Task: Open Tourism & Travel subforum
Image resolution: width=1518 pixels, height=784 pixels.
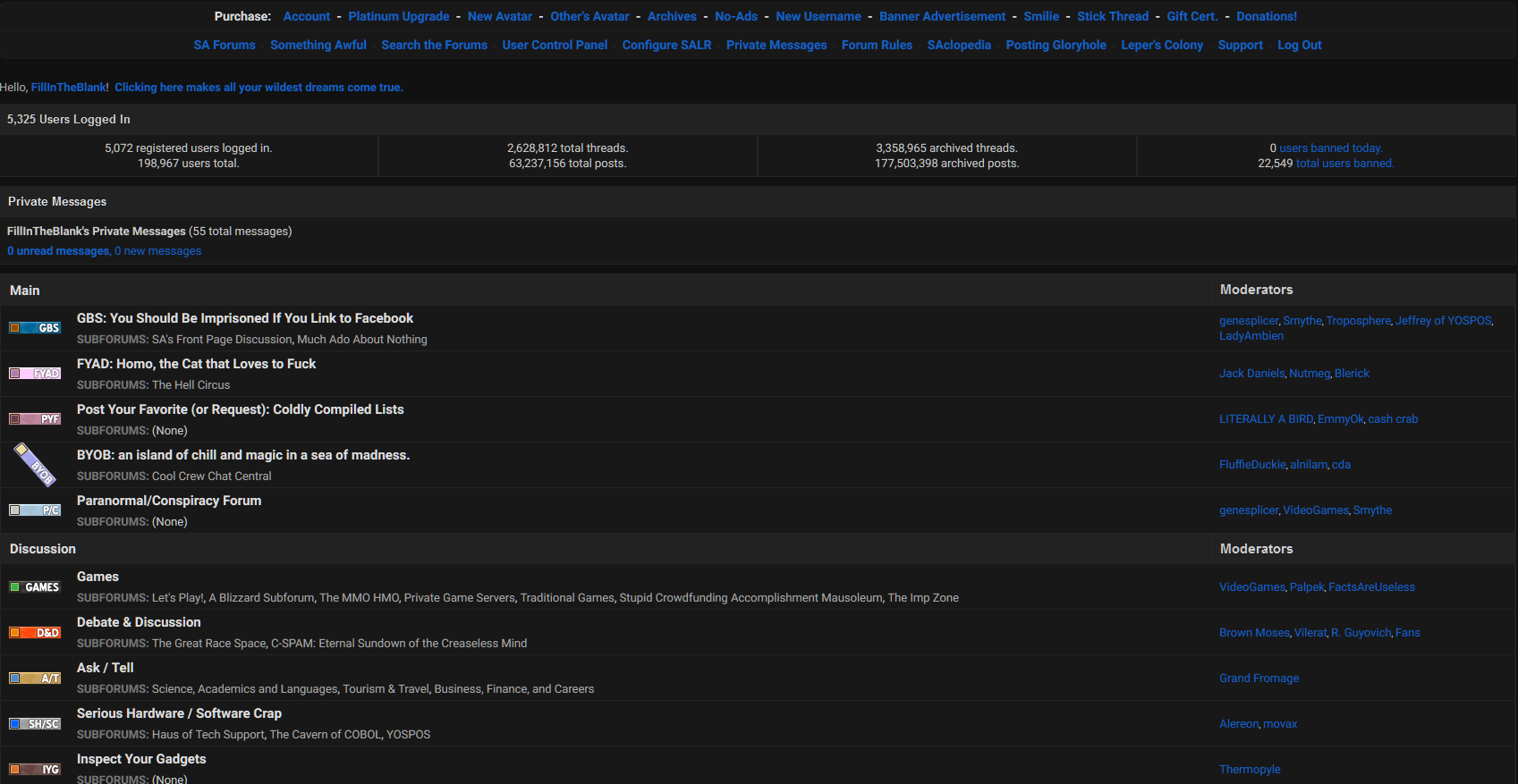Action: (386, 689)
